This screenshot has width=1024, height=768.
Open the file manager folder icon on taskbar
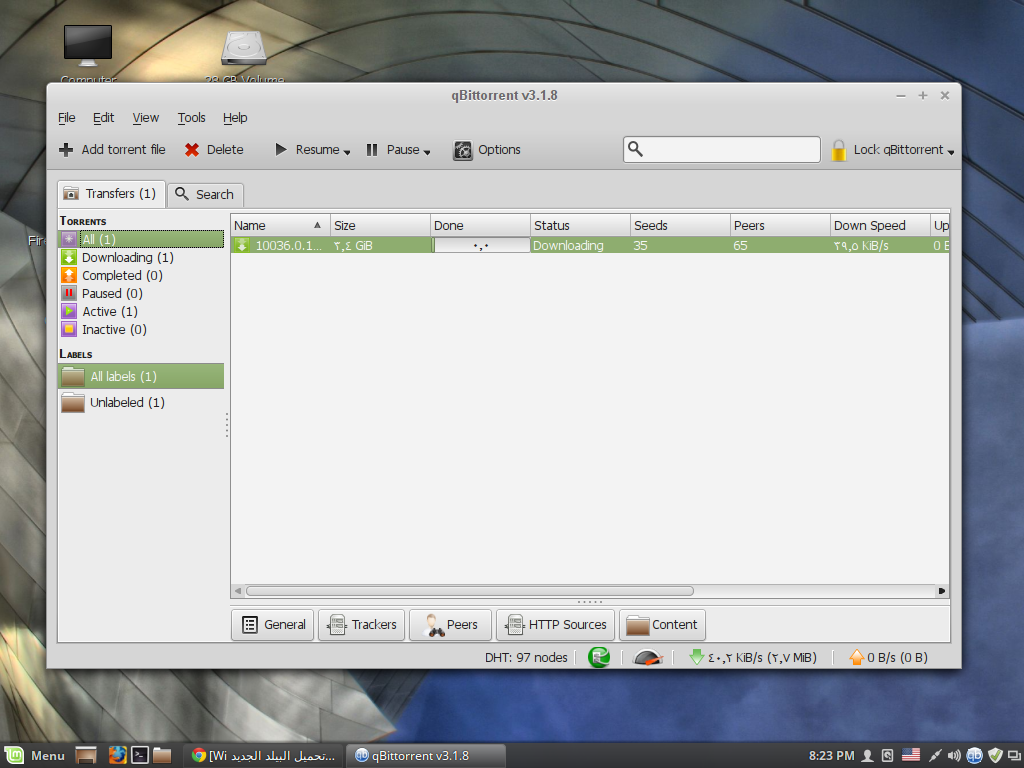click(162, 756)
